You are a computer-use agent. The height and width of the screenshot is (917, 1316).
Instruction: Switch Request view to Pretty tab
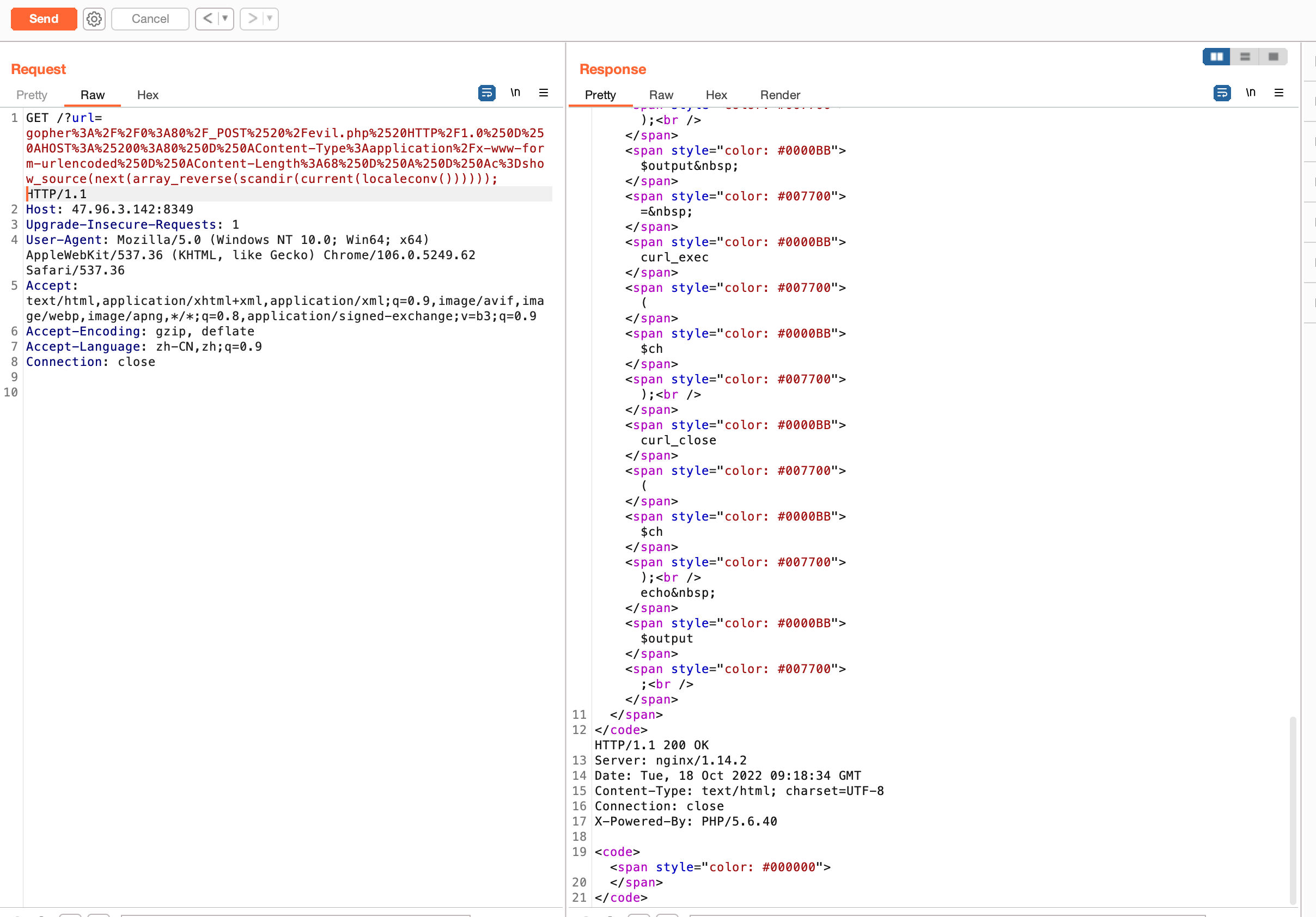[x=32, y=95]
